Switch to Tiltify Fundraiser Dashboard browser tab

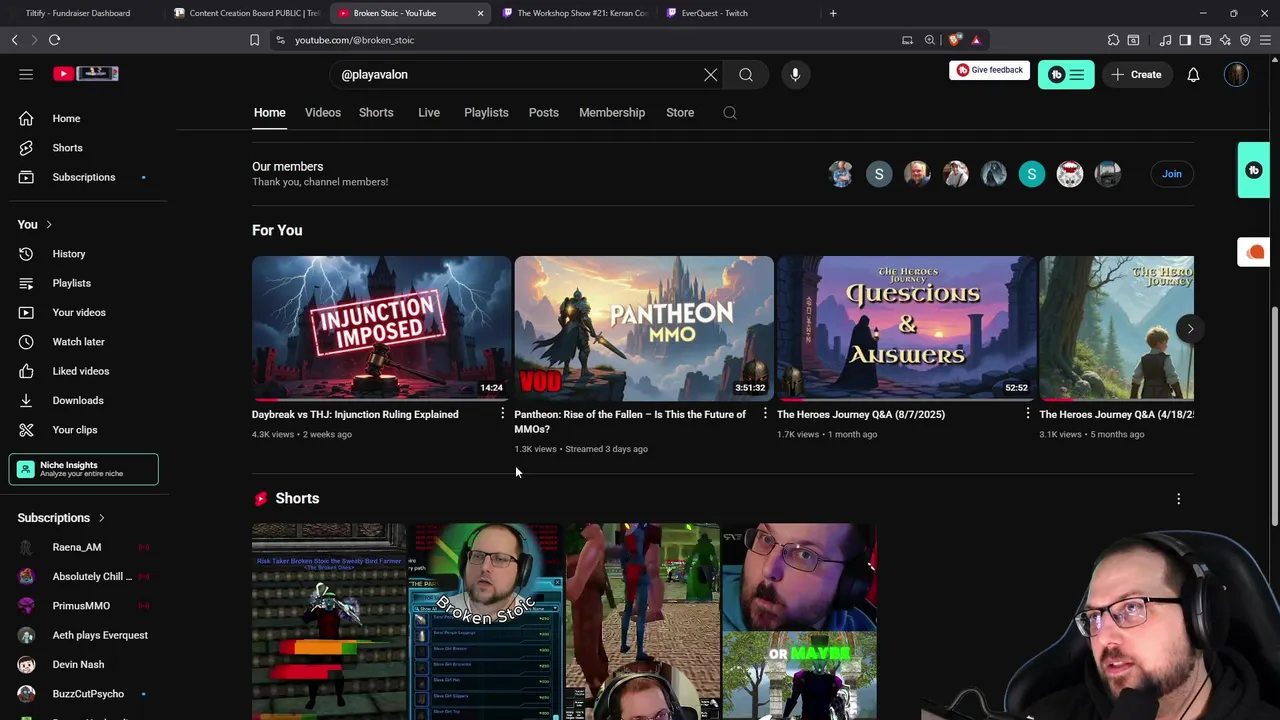78,13
